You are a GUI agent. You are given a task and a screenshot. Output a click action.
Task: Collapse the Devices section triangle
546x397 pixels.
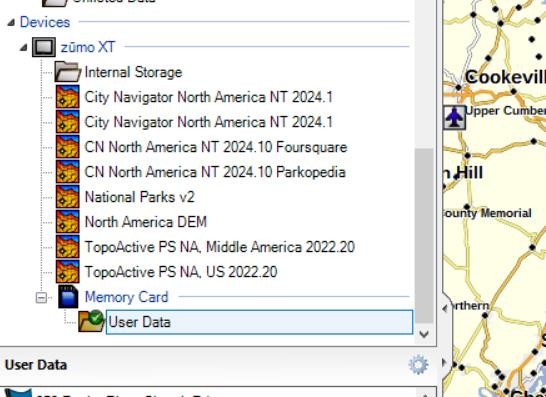pyautogui.click(x=11, y=23)
